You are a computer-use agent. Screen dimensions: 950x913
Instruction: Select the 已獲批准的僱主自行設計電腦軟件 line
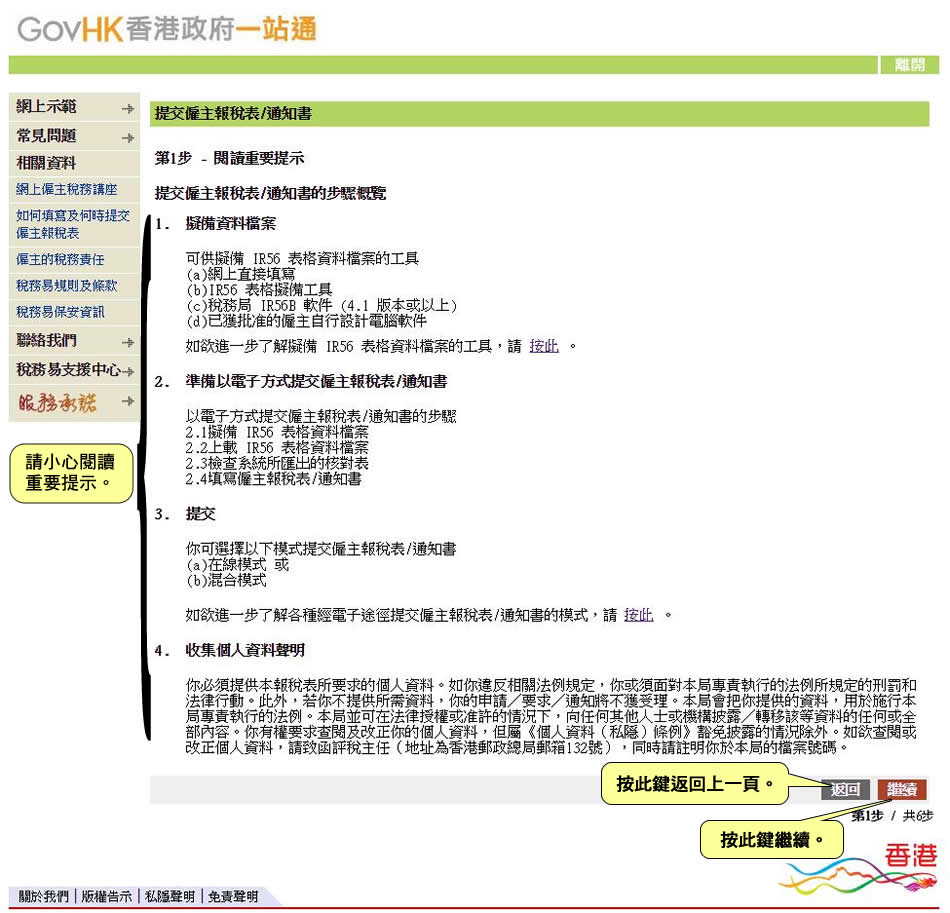click(306, 320)
